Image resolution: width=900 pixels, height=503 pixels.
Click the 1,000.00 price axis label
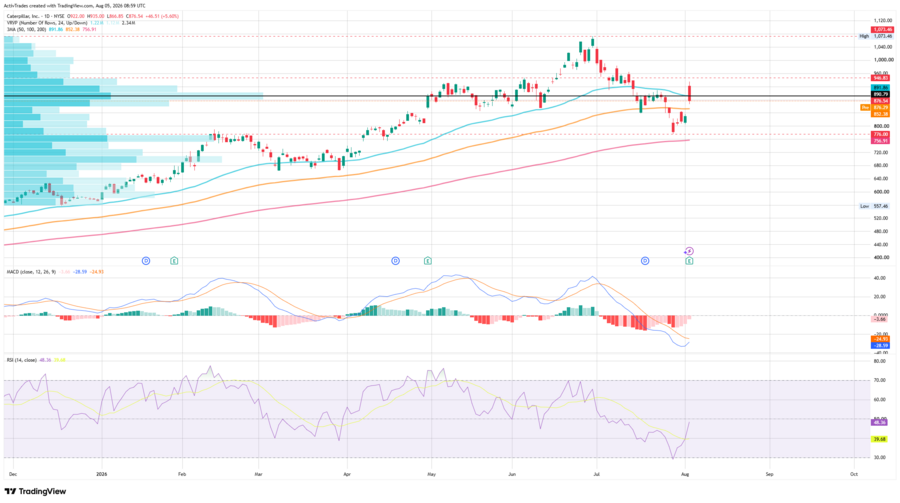point(883,60)
